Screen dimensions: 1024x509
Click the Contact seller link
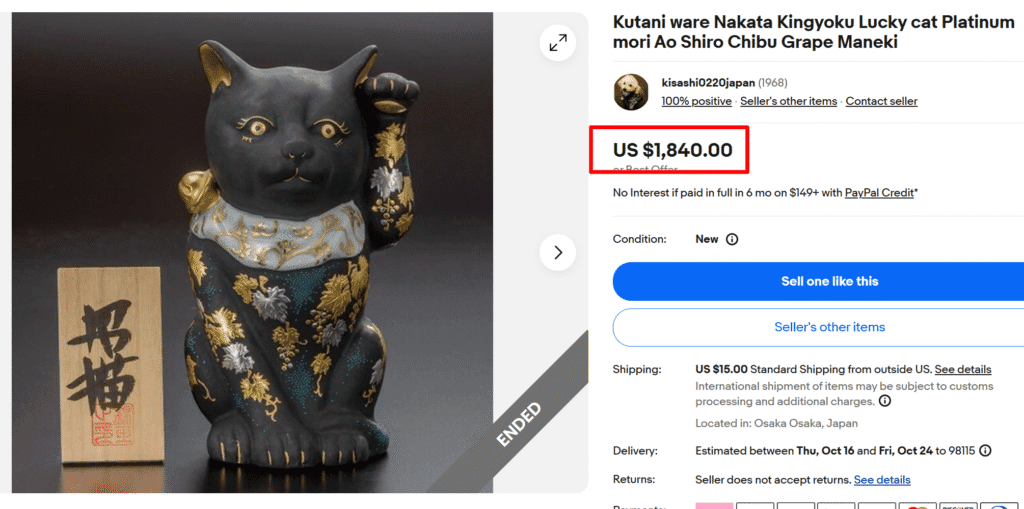pyautogui.click(x=881, y=101)
